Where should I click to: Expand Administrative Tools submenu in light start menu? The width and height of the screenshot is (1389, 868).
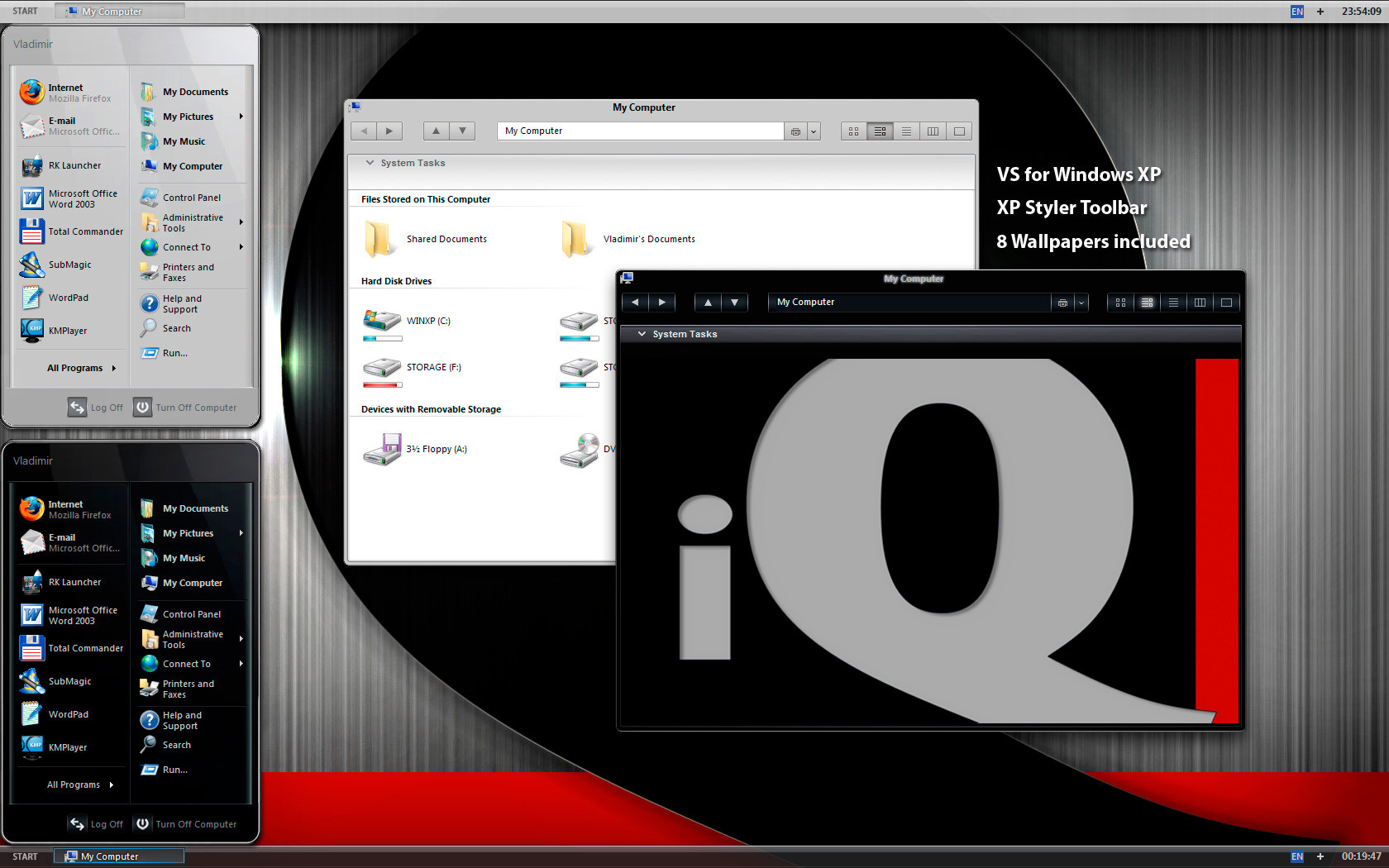pyautogui.click(x=241, y=222)
